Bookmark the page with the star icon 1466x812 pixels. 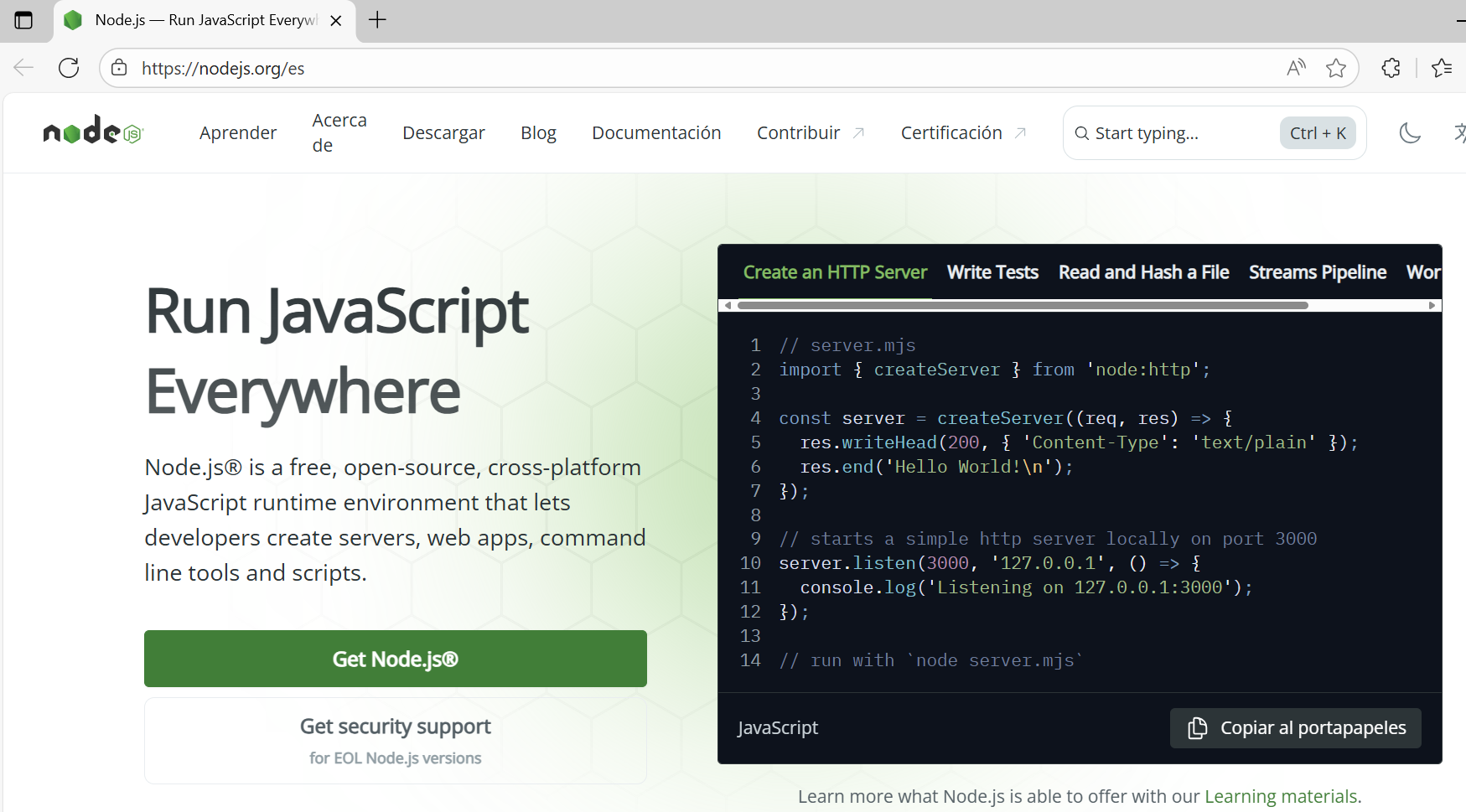pos(1336,68)
